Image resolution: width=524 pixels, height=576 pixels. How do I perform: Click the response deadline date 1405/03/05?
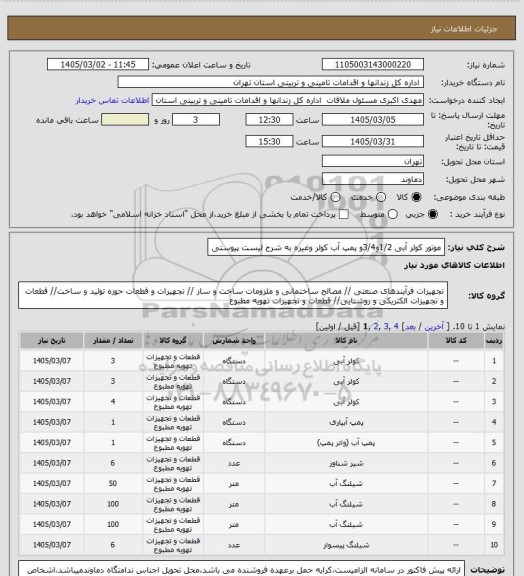373,120
